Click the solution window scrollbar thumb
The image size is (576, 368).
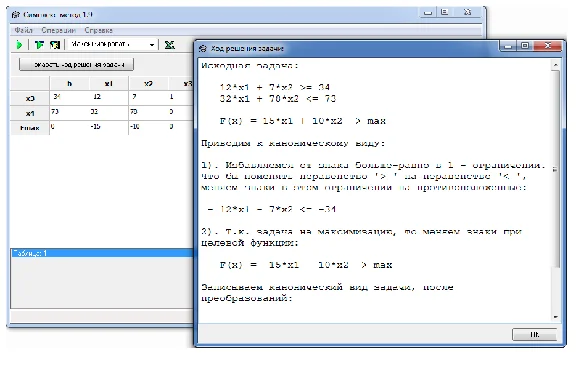[x=555, y=169]
